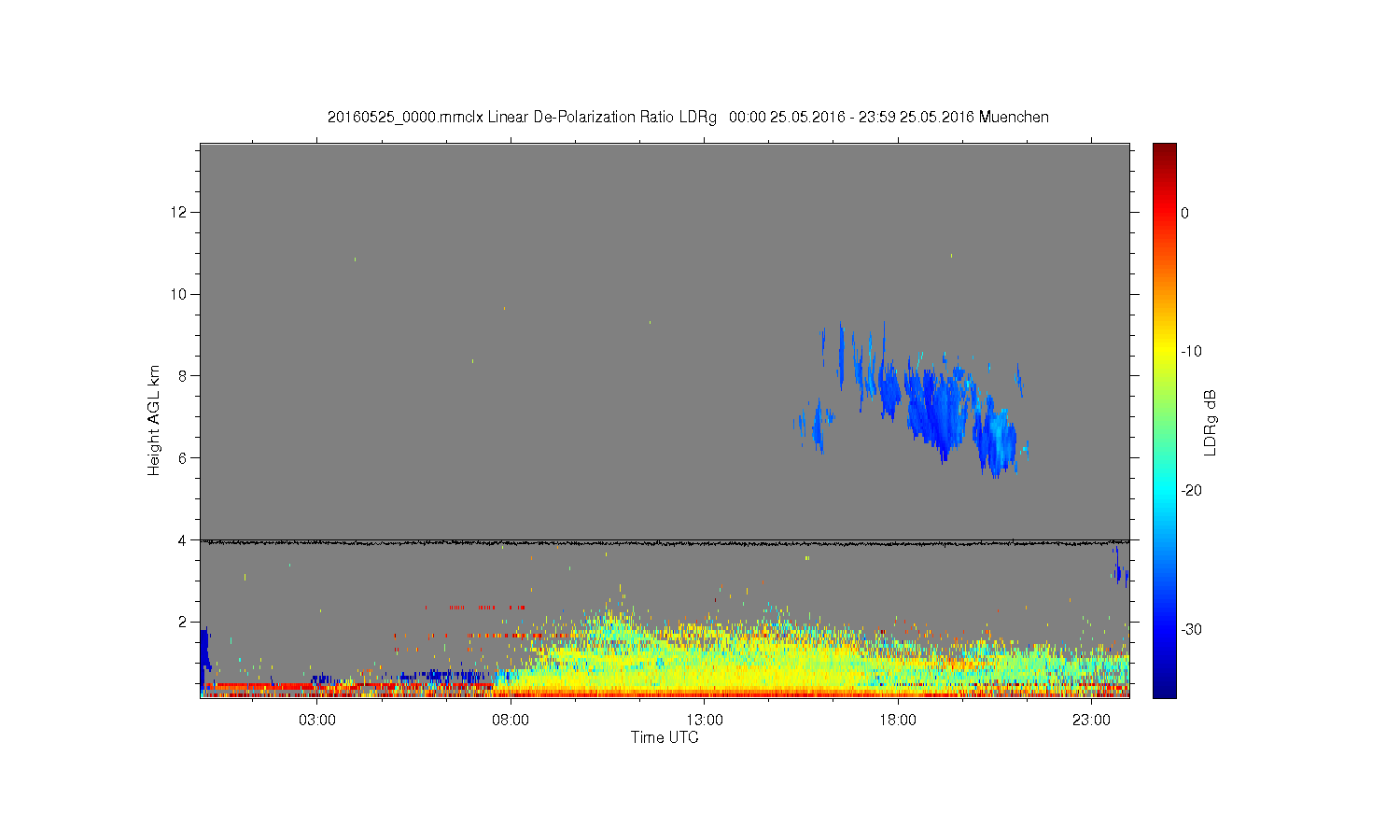The height and width of the screenshot is (840, 1400).
Task: Click the height tick label 8
Action: click(184, 376)
